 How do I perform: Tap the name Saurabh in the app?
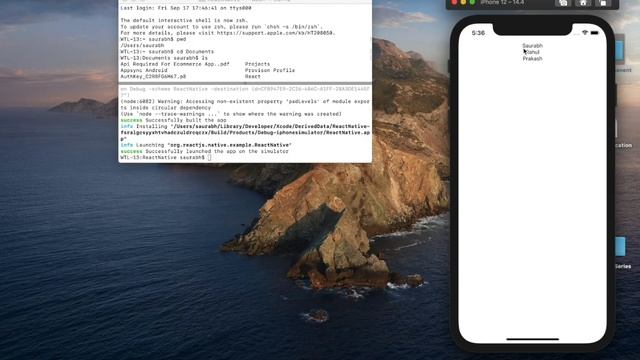(533, 46)
